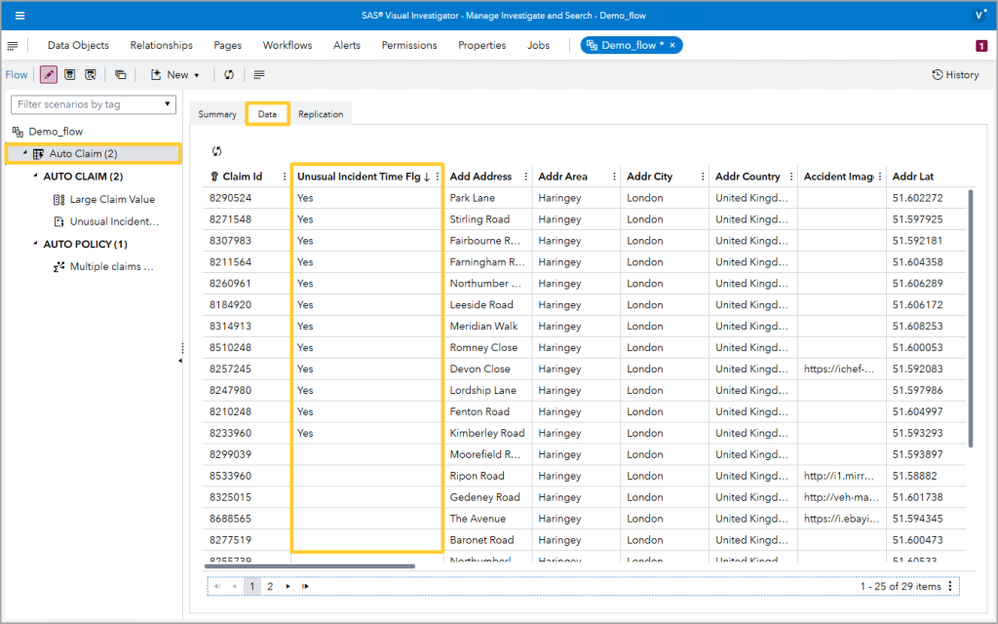This screenshot has height=624, width=998.
Task: Click the duplicate copy toolbar icon
Action: click(120, 74)
